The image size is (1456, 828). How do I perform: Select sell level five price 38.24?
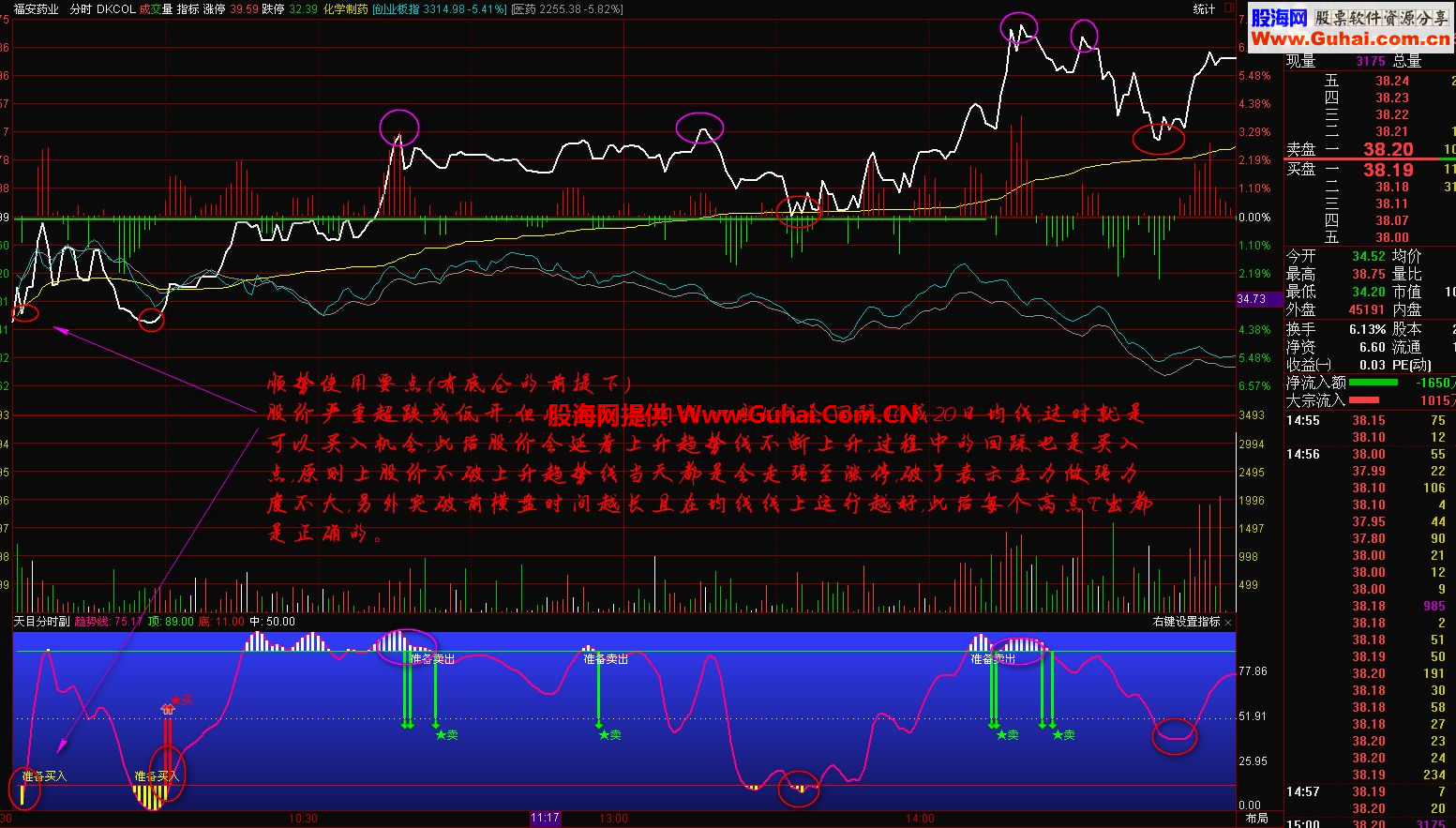[x=1392, y=82]
